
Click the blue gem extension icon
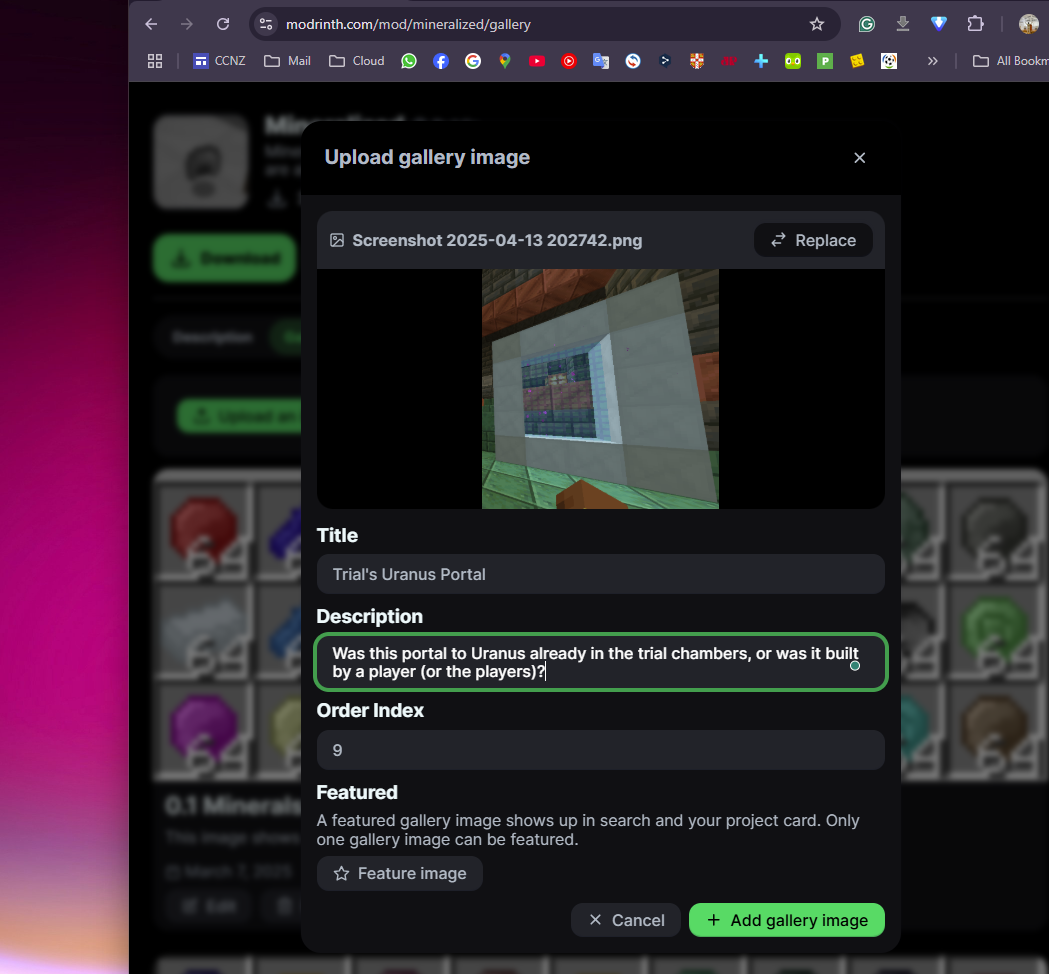939,24
